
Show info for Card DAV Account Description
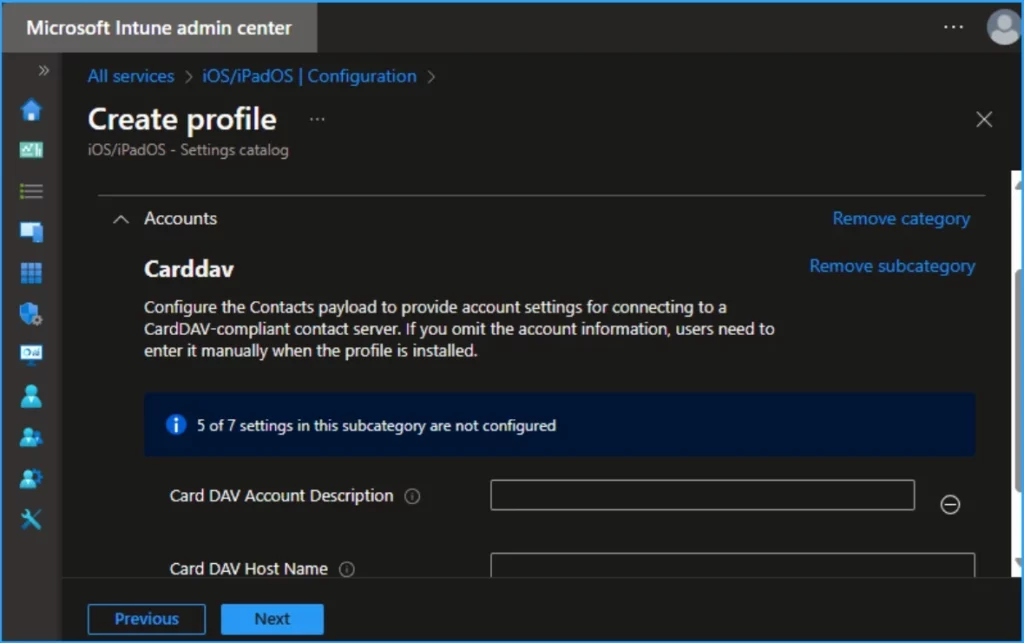click(412, 497)
